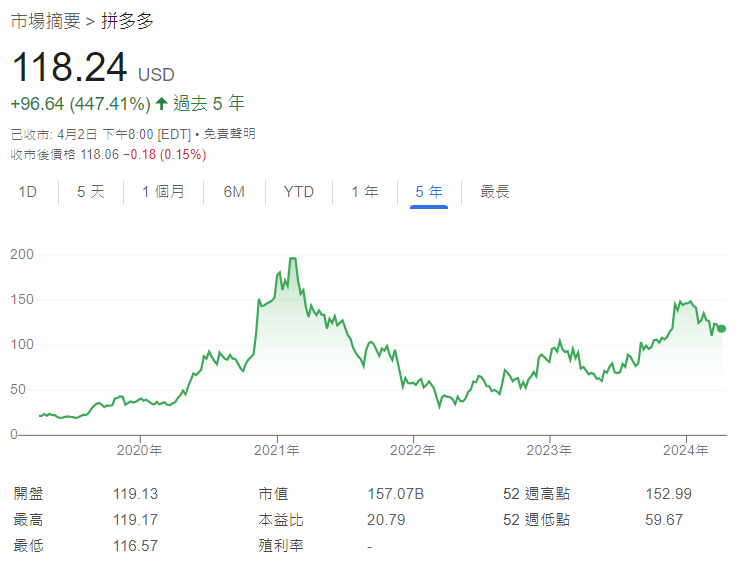Click the current price dot on chart
The image size is (750, 561).
[x=722, y=329]
